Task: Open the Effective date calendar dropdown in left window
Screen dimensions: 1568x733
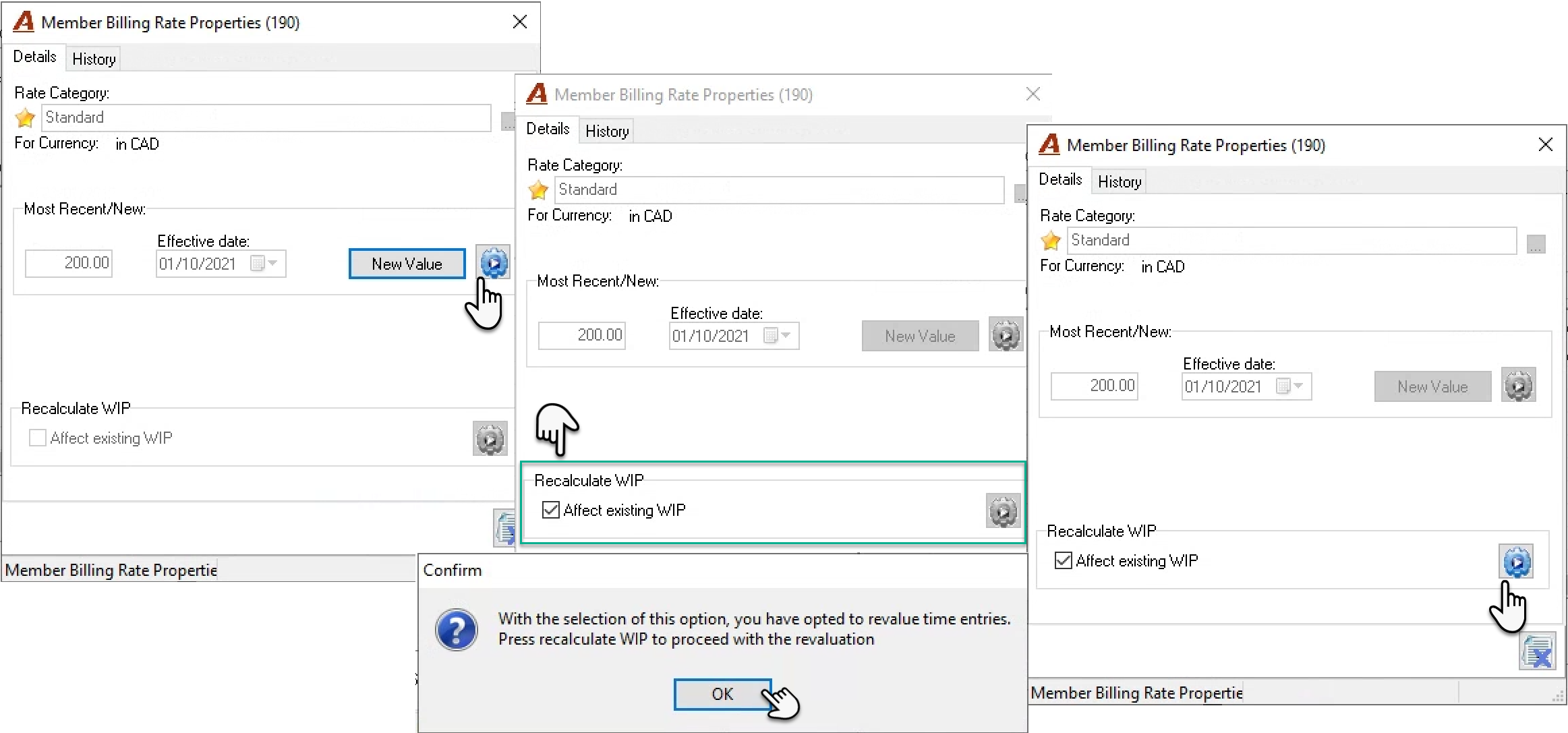Action: coord(264,264)
